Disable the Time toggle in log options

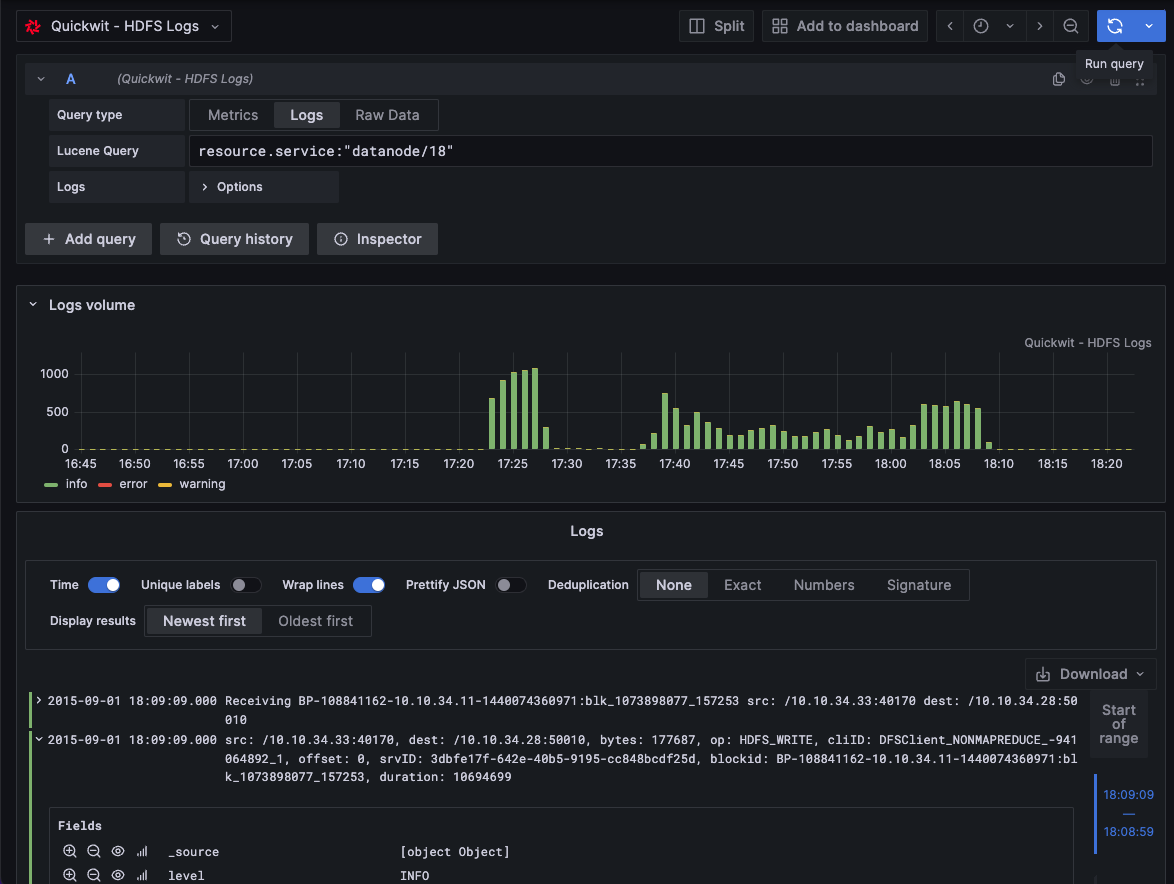(103, 585)
